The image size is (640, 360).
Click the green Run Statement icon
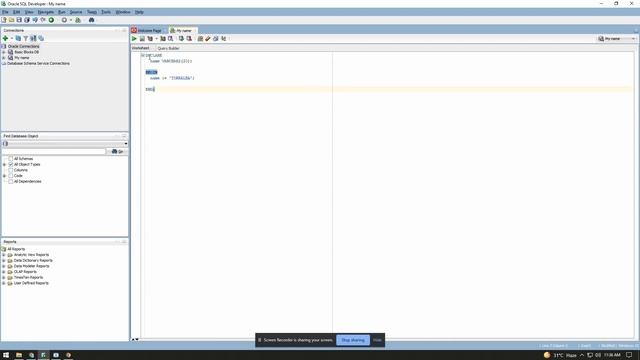134,39
